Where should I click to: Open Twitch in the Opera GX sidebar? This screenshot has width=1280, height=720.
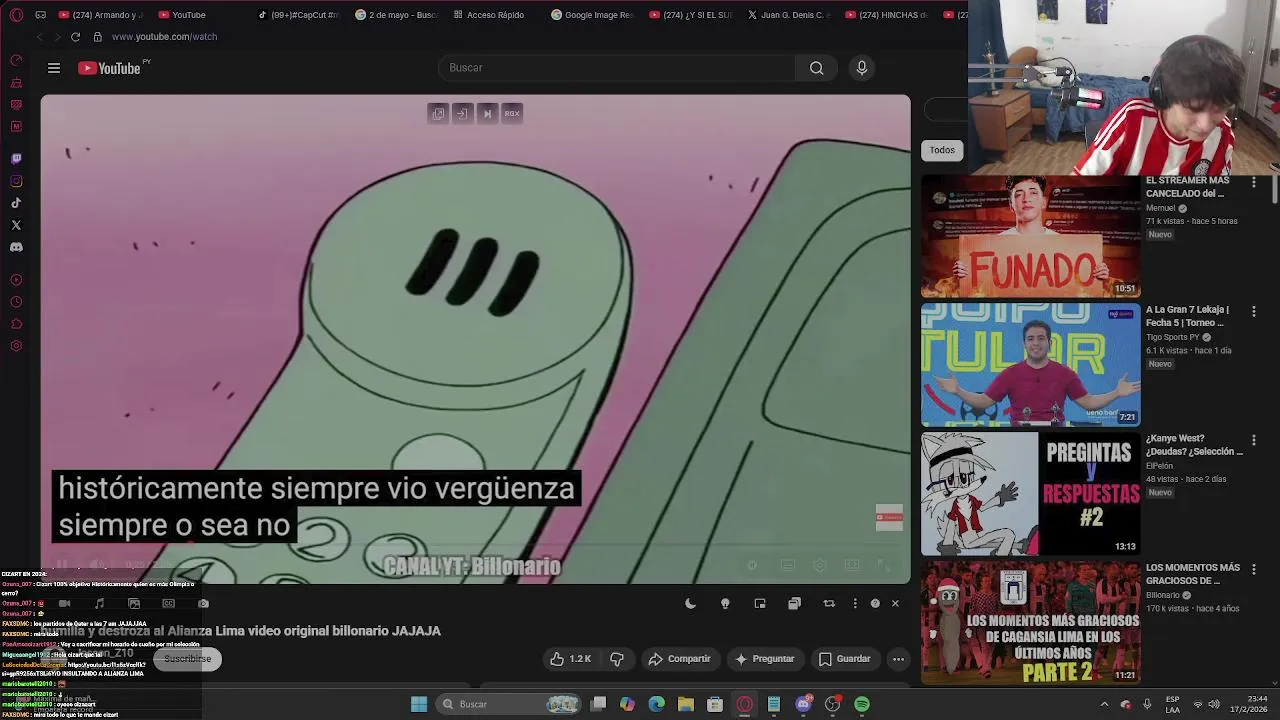coord(16,159)
